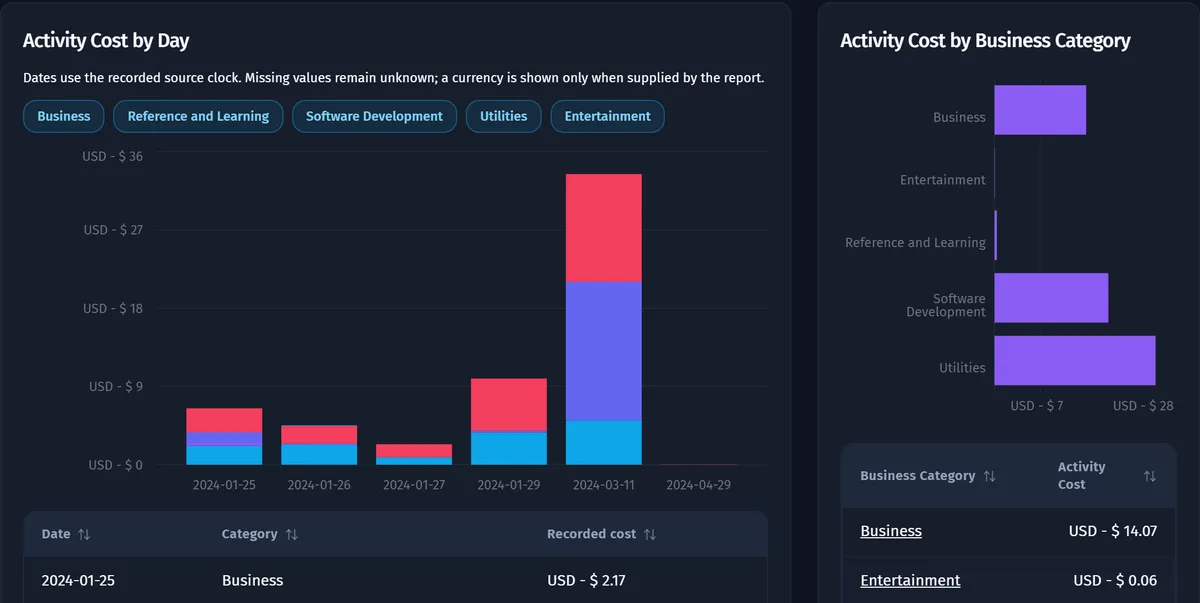
Task: Click the 'Category' column header
Action: click(x=249, y=534)
